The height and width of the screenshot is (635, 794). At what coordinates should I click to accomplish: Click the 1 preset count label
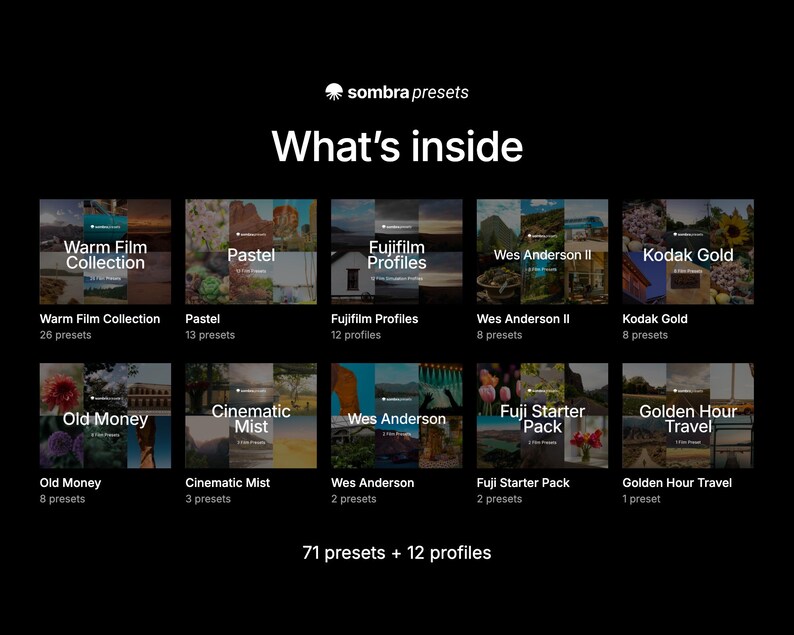pyautogui.click(x=642, y=499)
